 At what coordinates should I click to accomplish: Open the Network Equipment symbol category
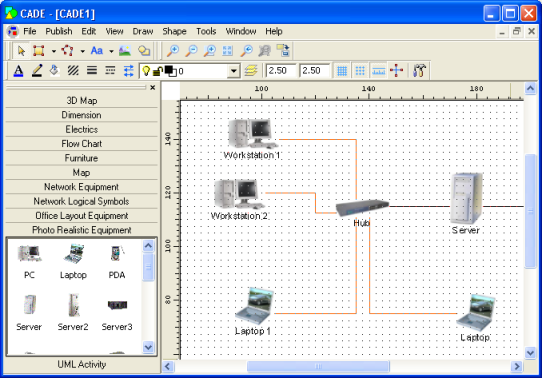point(82,187)
